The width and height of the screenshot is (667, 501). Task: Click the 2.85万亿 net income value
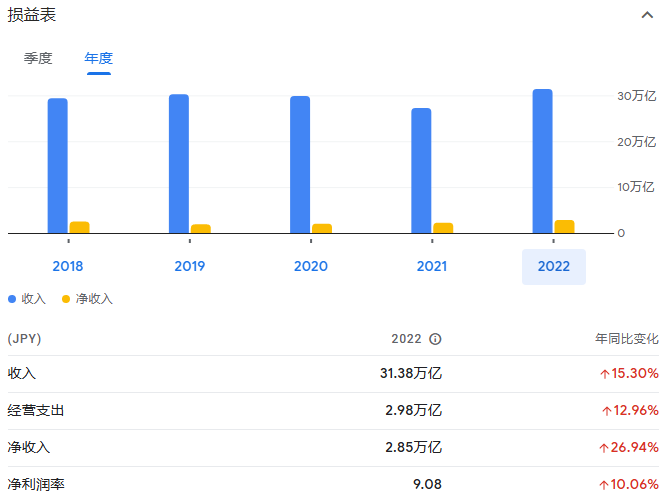(x=413, y=447)
